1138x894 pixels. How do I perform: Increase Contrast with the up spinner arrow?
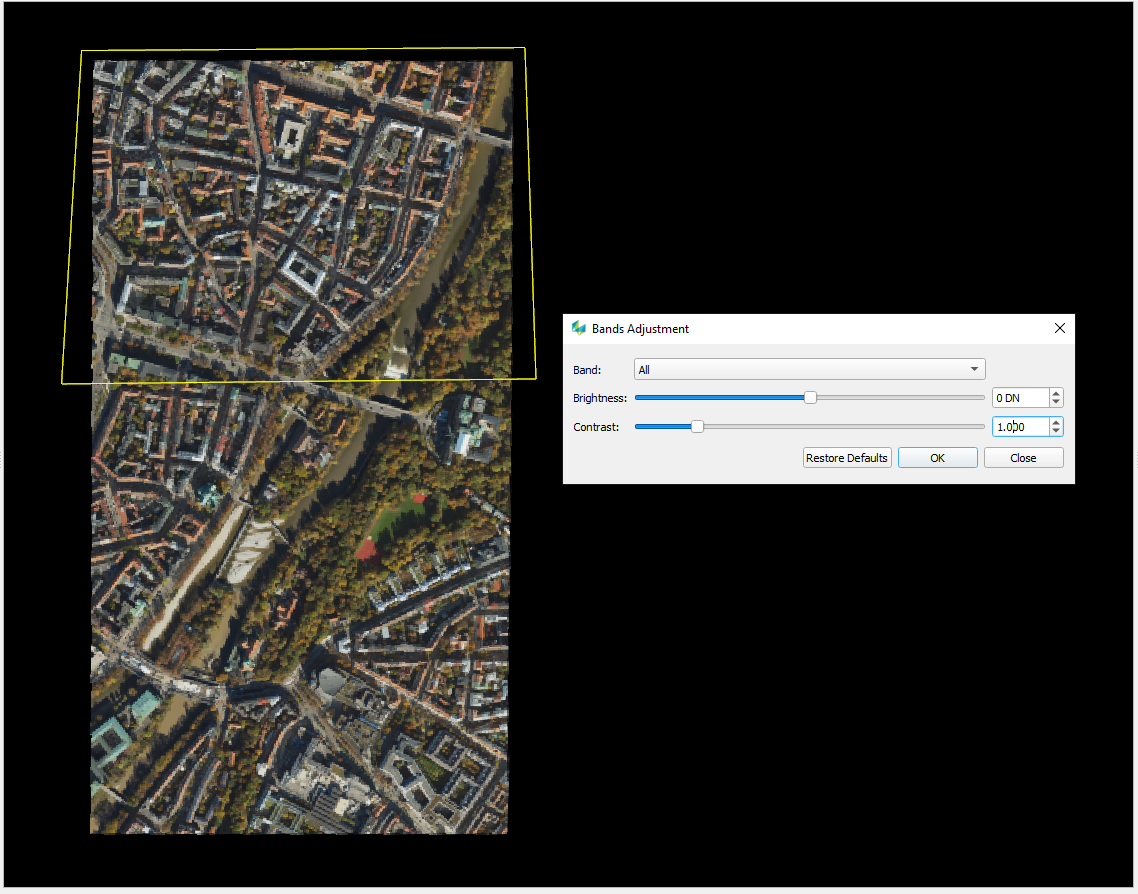coord(1056,422)
